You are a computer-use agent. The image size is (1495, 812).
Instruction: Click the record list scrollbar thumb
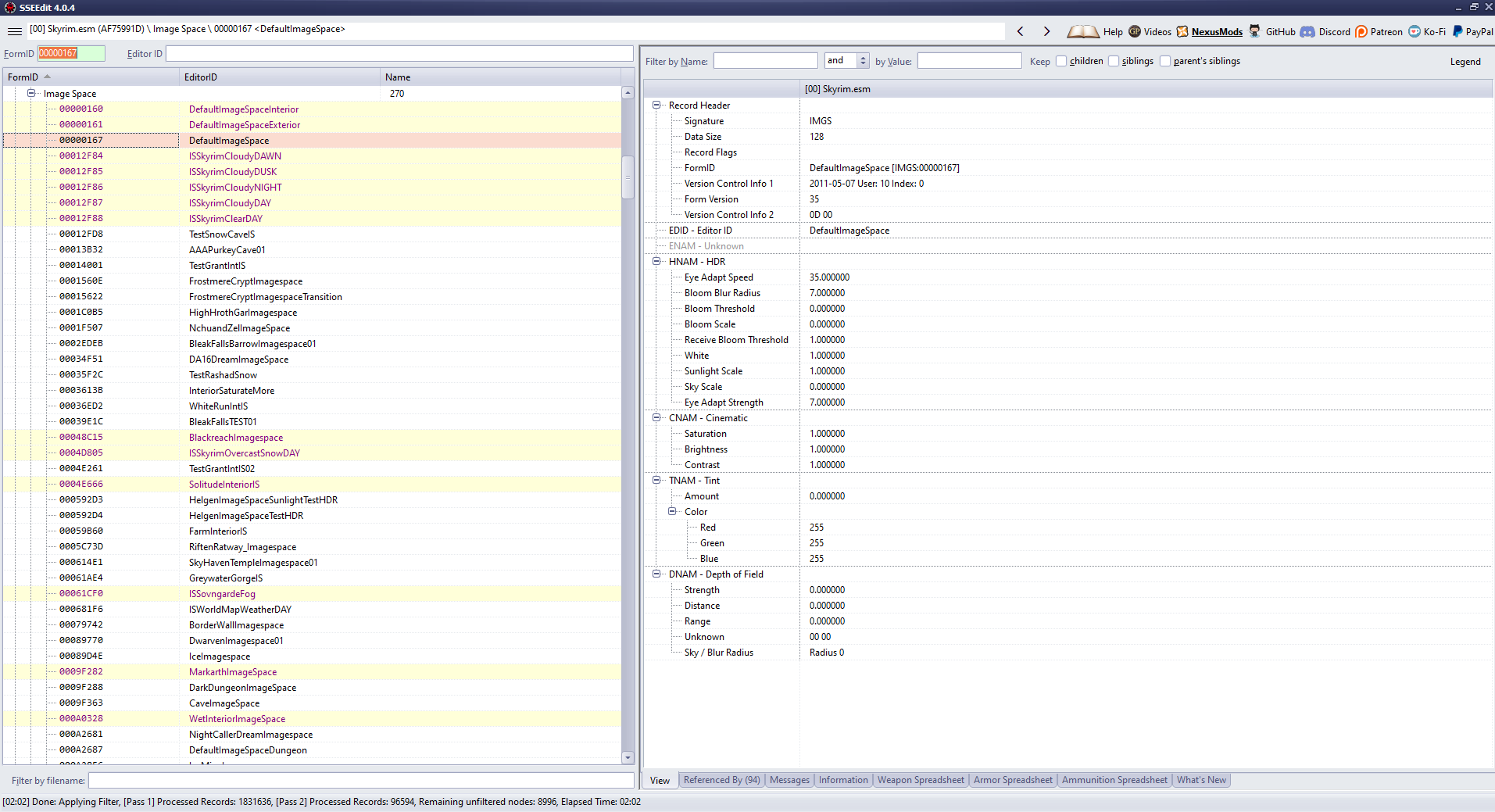(628, 177)
